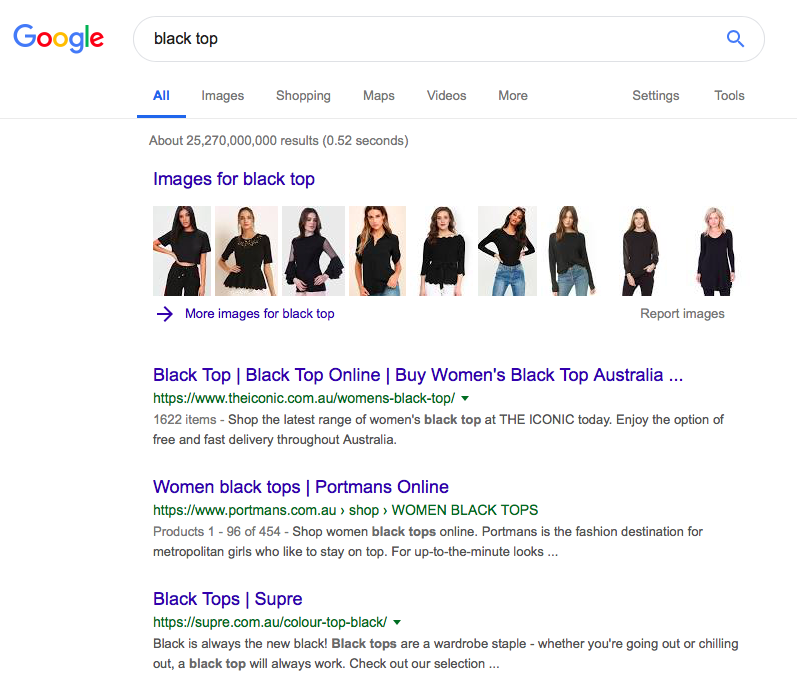Open the 'Black Tops | Supre' result
797x680 pixels.
tap(227, 599)
